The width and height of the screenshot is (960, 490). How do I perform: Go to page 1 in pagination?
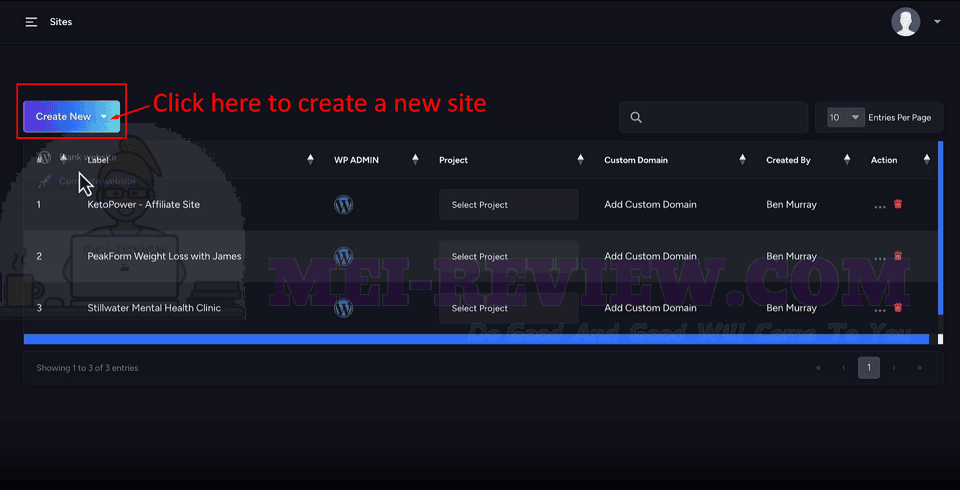(869, 368)
